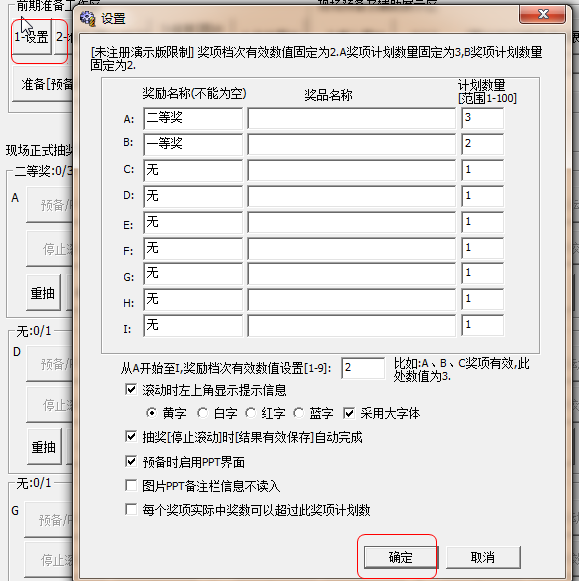Image resolution: width=579 pixels, height=581 pixels.
Task: Click row F 计划数量 field
Action: (482, 248)
